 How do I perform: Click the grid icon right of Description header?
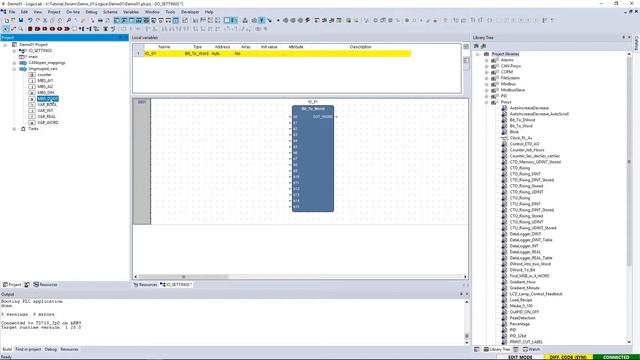point(466,47)
